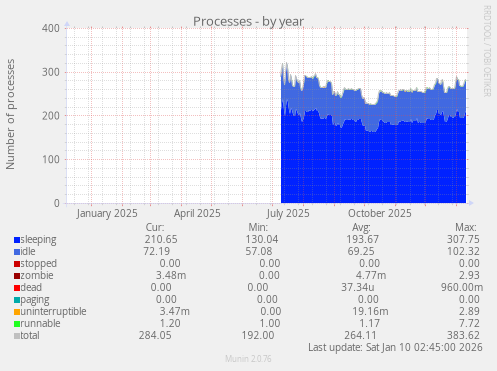Click the 'idle' legend label
497x371 pixels.
[x=28, y=251]
